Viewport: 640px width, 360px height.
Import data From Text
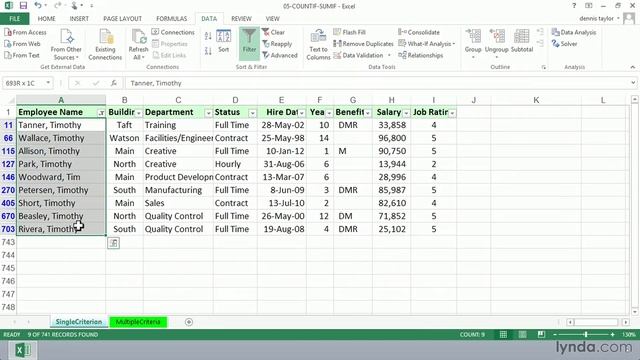(x=22, y=55)
